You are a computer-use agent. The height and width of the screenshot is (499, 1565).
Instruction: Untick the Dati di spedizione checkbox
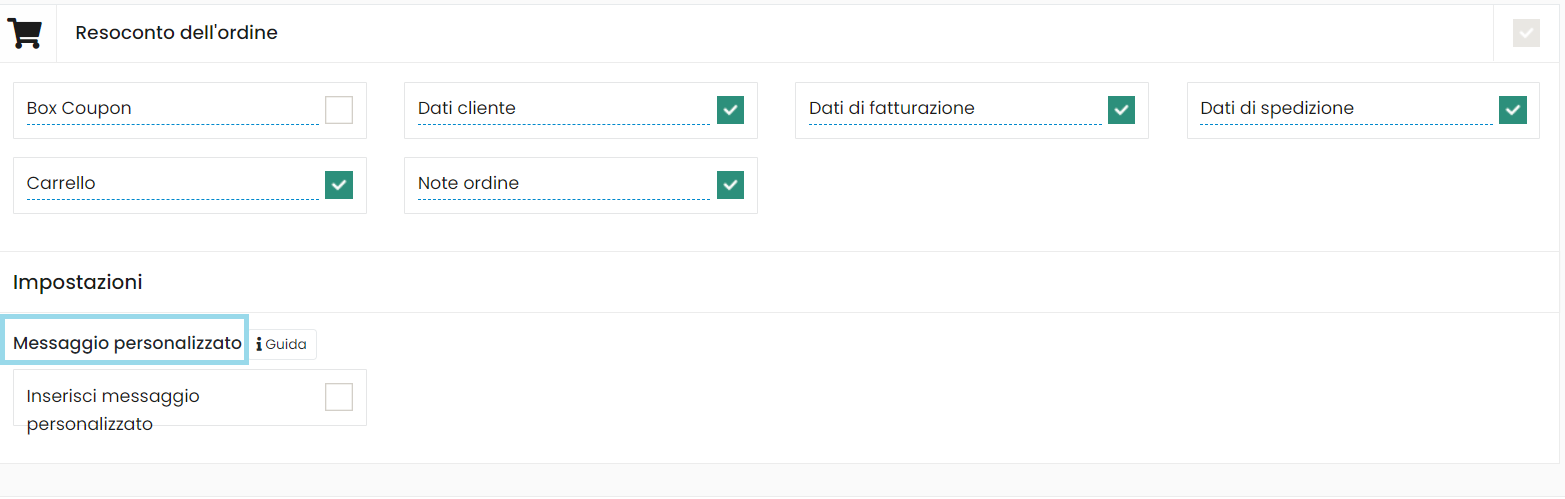pyautogui.click(x=1513, y=110)
